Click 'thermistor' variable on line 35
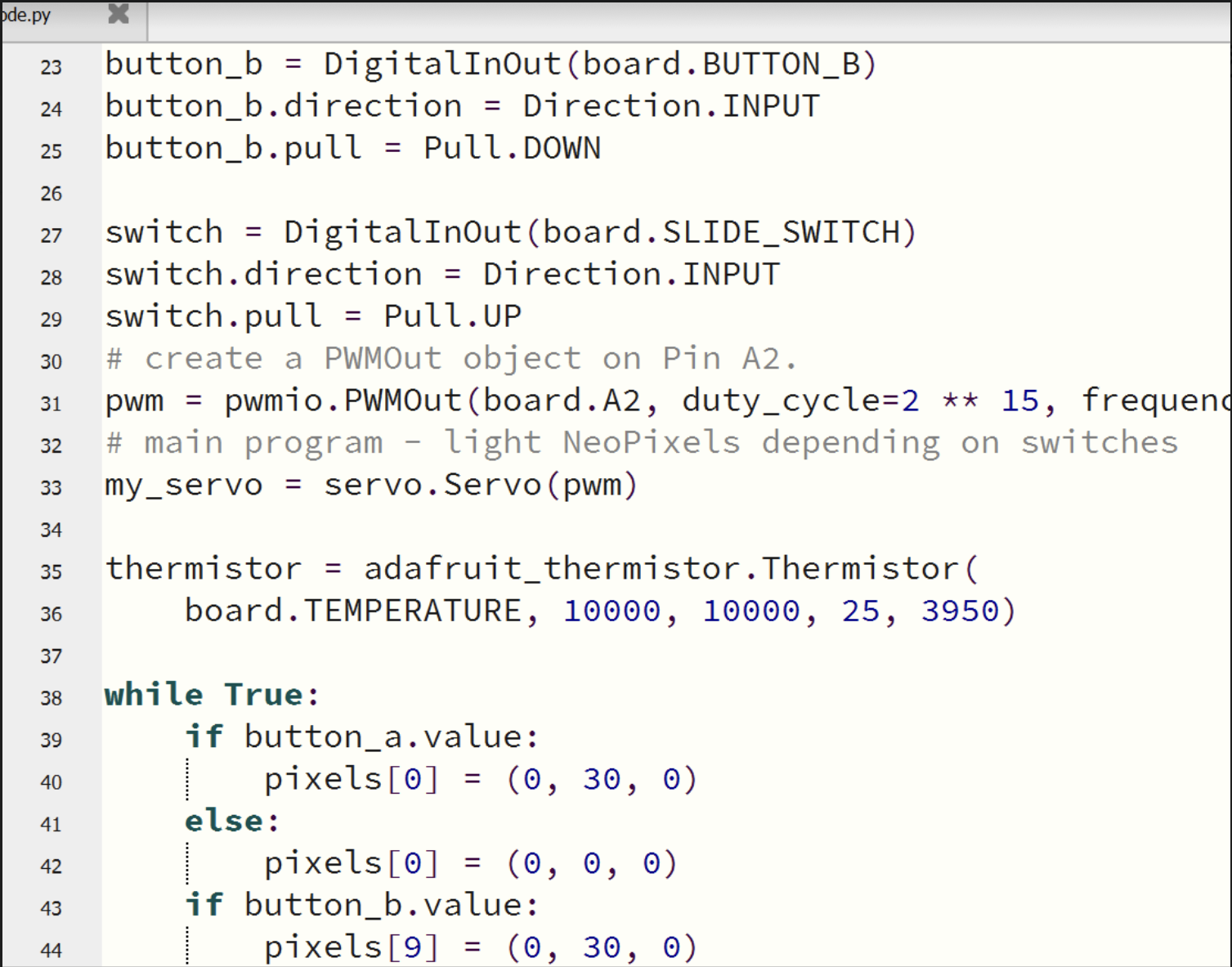The height and width of the screenshot is (967, 1232). pyautogui.click(x=204, y=568)
